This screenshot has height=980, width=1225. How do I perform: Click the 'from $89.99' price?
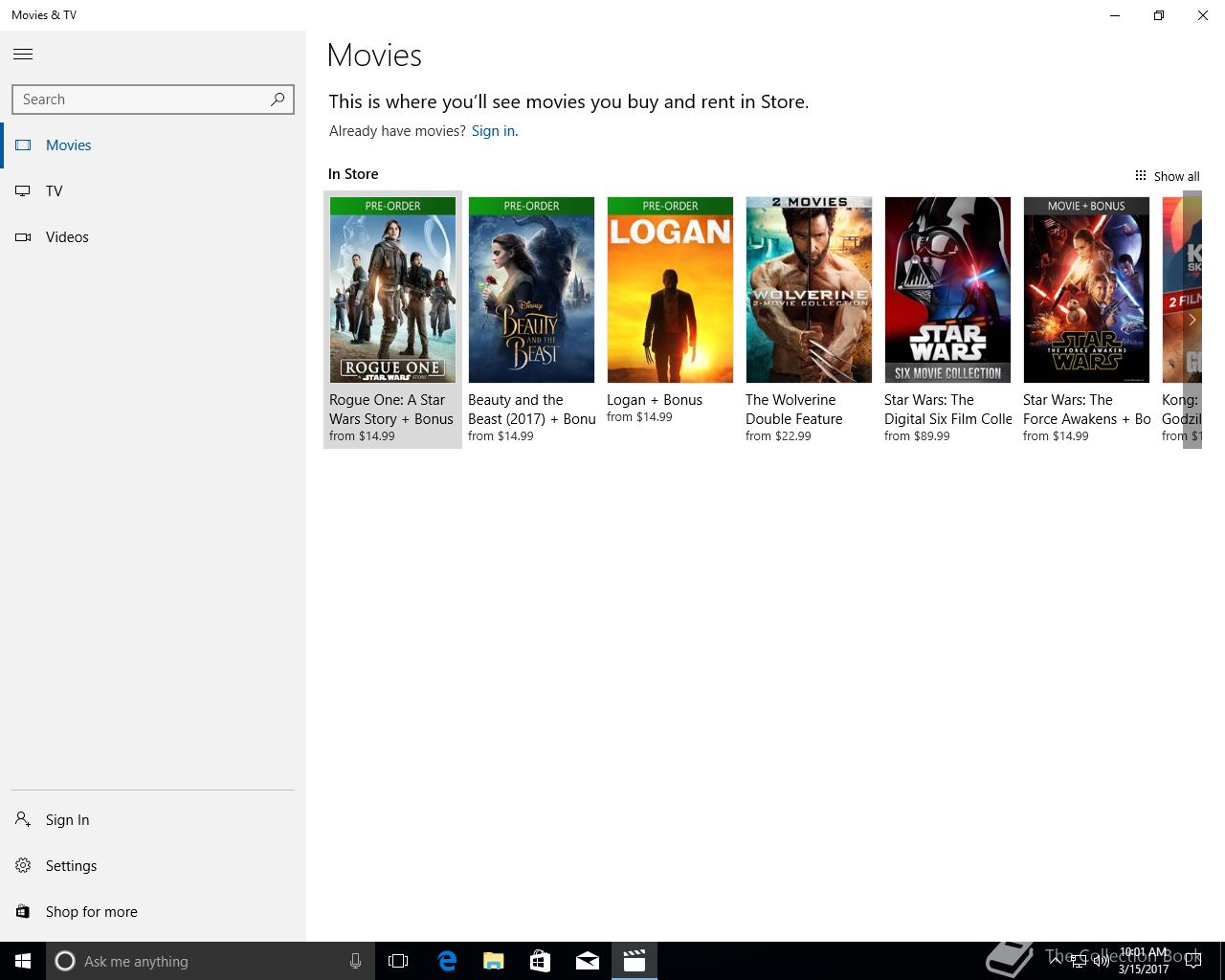917,436
